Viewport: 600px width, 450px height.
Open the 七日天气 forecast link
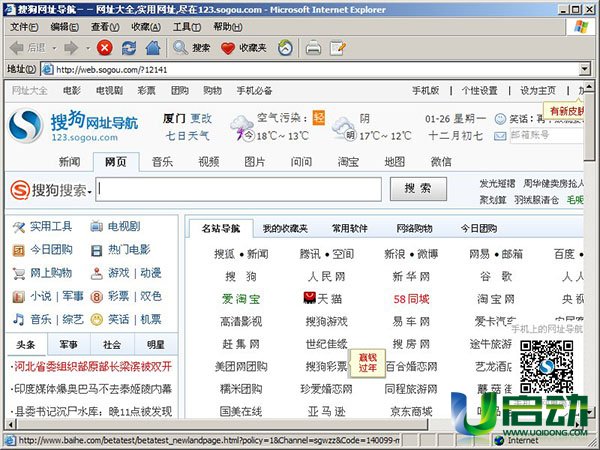(187, 135)
